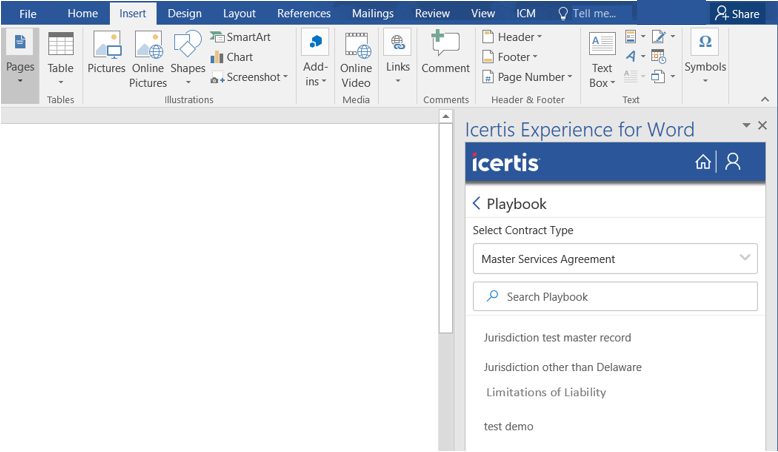
Task: Click the Icertis home icon
Action: tap(703, 162)
